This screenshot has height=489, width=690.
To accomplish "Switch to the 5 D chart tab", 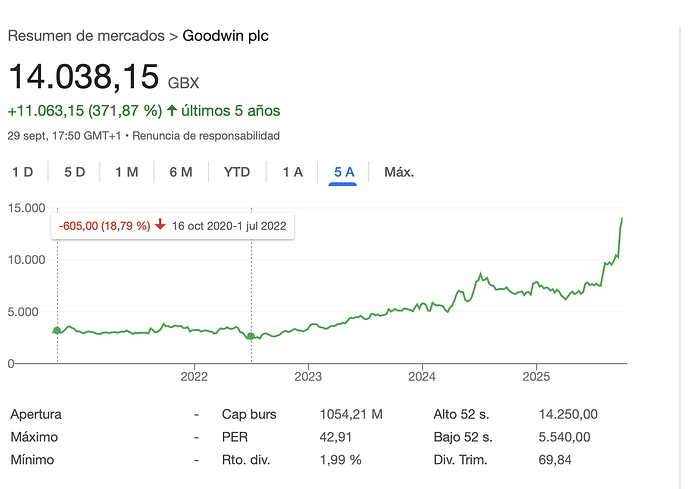I will coord(75,172).
